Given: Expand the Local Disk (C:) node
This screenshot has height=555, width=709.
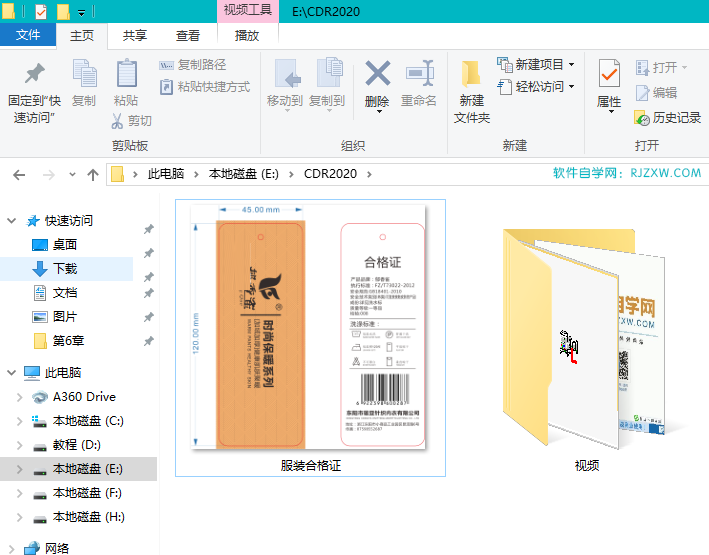Looking at the screenshot, I should [x=19, y=421].
